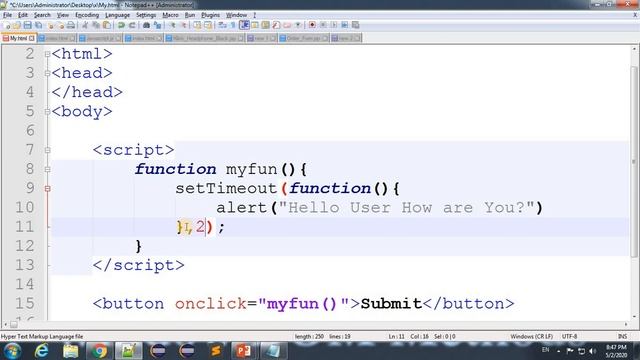
Task: Click the horizontal scrollbar right arrow
Action: click(626, 324)
